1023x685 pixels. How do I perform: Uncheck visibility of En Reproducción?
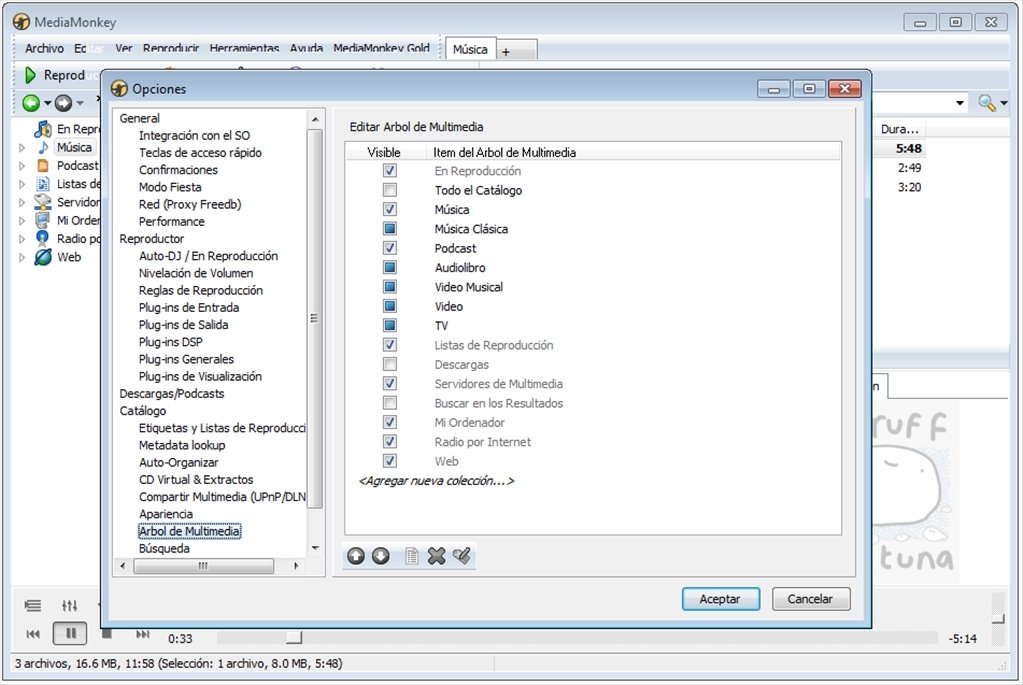(x=389, y=171)
